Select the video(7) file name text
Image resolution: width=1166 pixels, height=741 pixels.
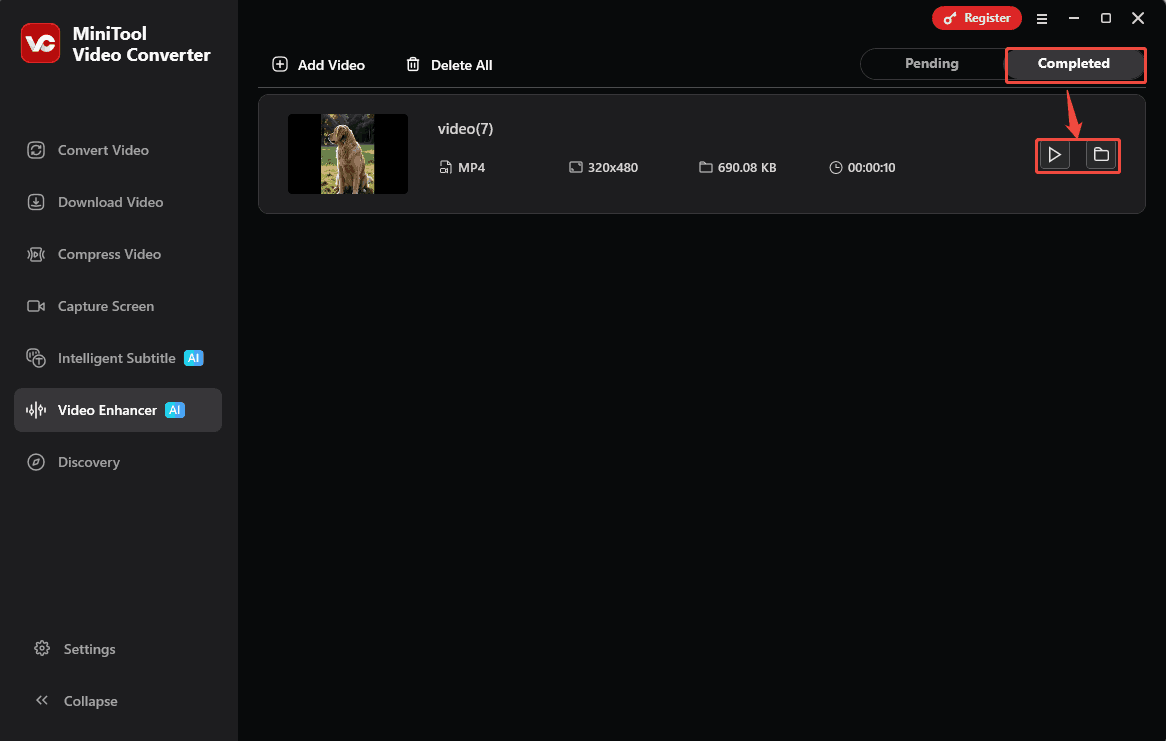pos(465,128)
